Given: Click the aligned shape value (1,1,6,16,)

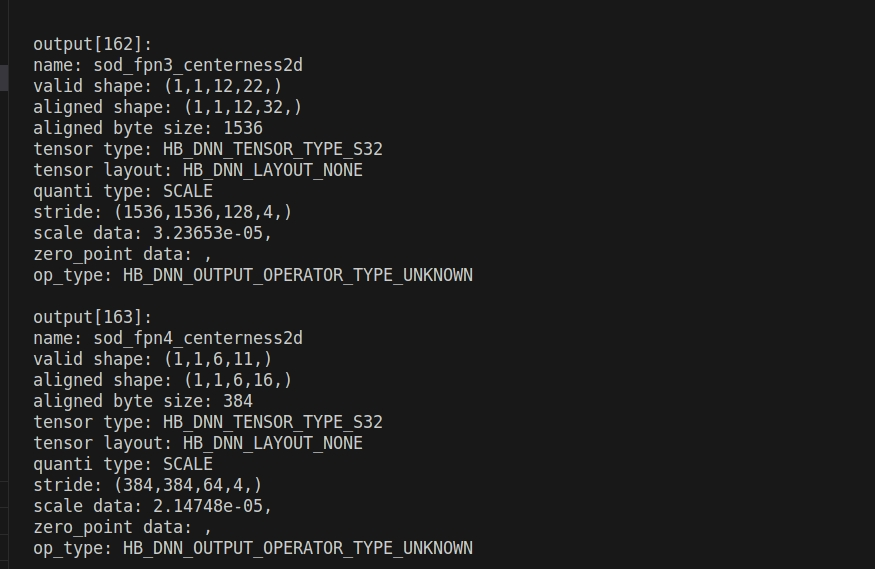Looking at the screenshot, I should click(x=237, y=380).
